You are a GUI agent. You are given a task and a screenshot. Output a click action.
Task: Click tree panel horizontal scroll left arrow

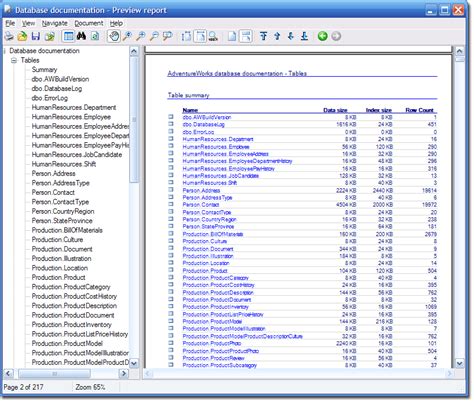coord(8,374)
